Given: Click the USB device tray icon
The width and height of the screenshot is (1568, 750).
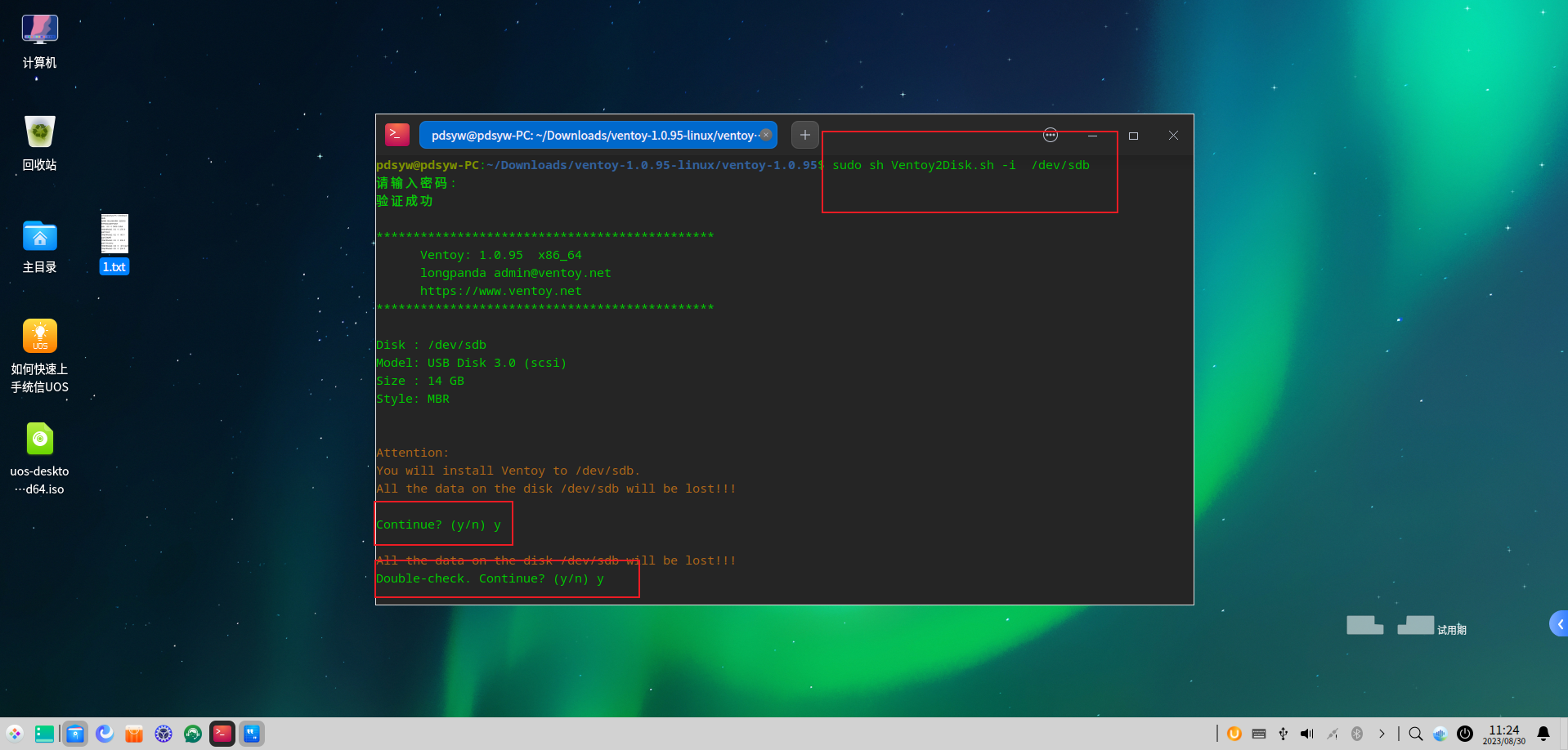Looking at the screenshot, I should point(1283,734).
